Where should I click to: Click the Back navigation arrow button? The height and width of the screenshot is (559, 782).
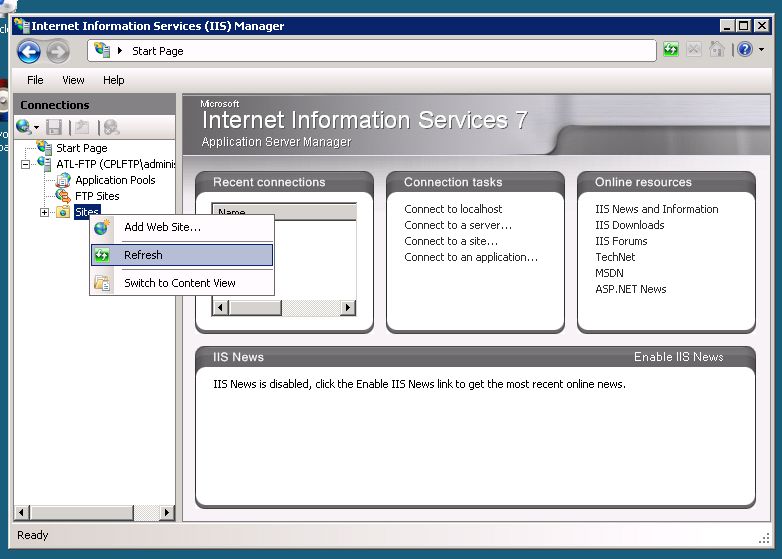click(28, 52)
